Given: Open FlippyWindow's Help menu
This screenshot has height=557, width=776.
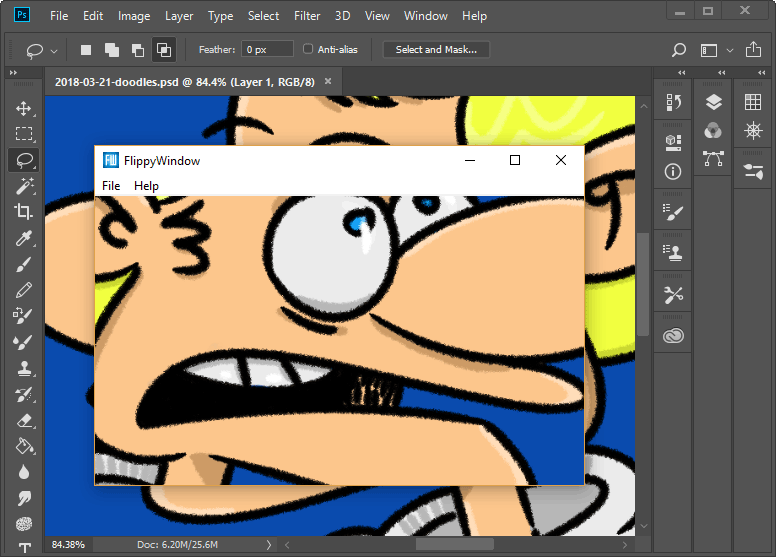Looking at the screenshot, I should (x=146, y=186).
